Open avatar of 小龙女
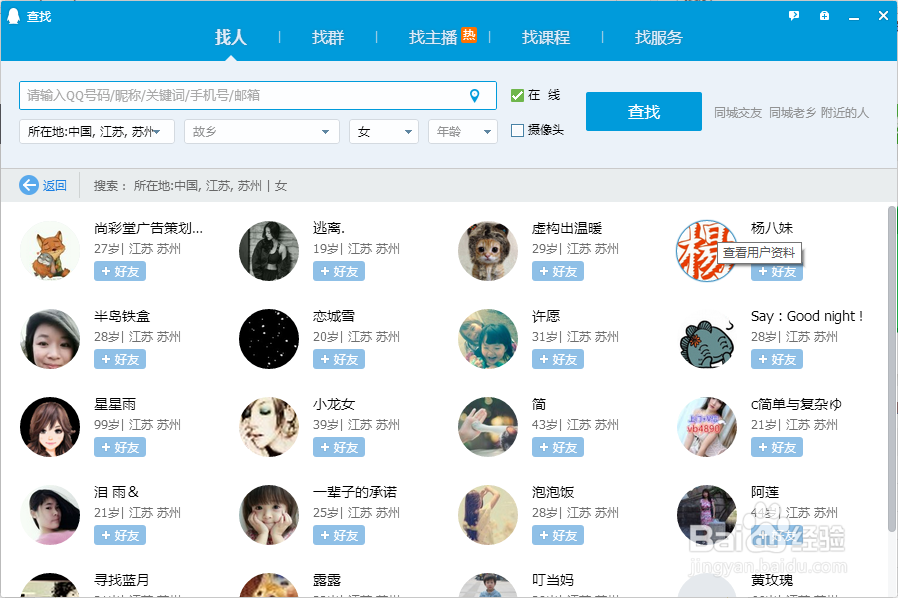This screenshot has width=898, height=598. tap(269, 427)
